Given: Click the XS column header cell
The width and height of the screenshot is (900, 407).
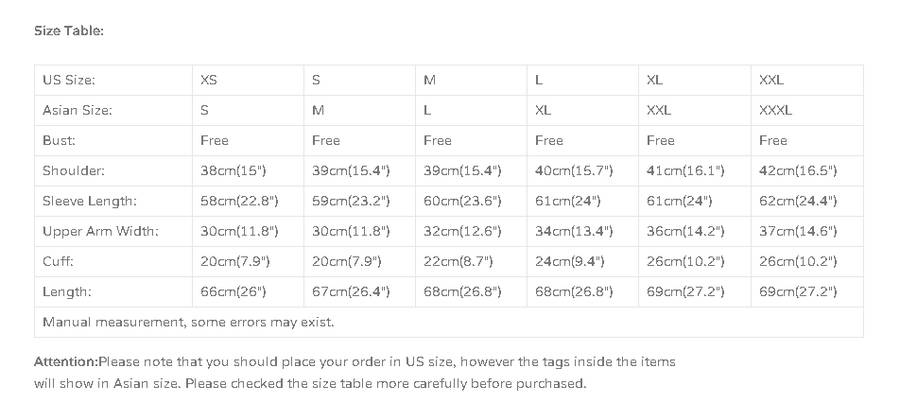Looking at the screenshot, I should click(x=208, y=80).
